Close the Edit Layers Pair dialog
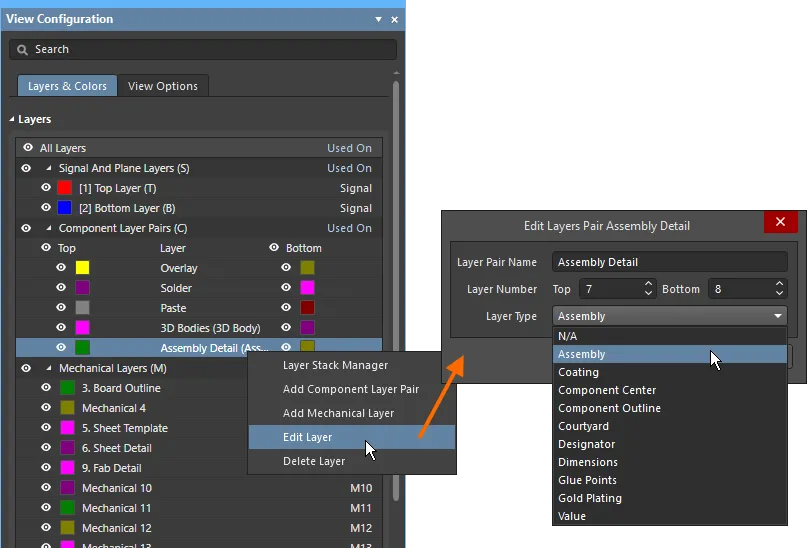Image resolution: width=807 pixels, height=548 pixels. click(x=781, y=222)
